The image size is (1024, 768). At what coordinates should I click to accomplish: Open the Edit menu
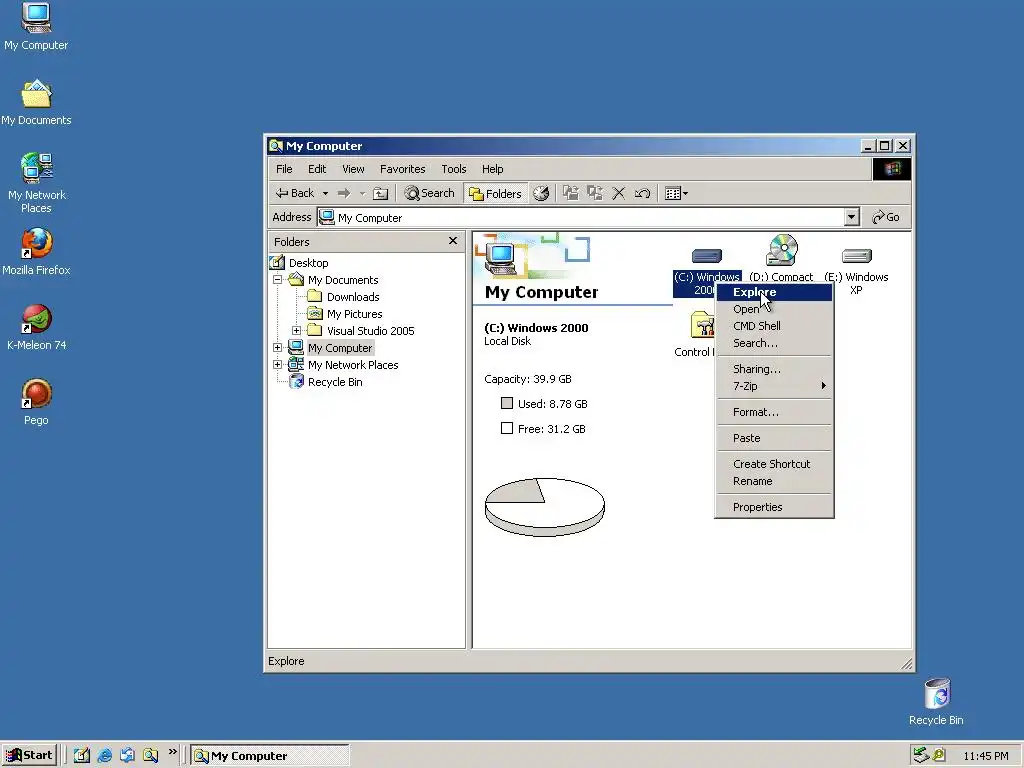[x=317, y=169]
